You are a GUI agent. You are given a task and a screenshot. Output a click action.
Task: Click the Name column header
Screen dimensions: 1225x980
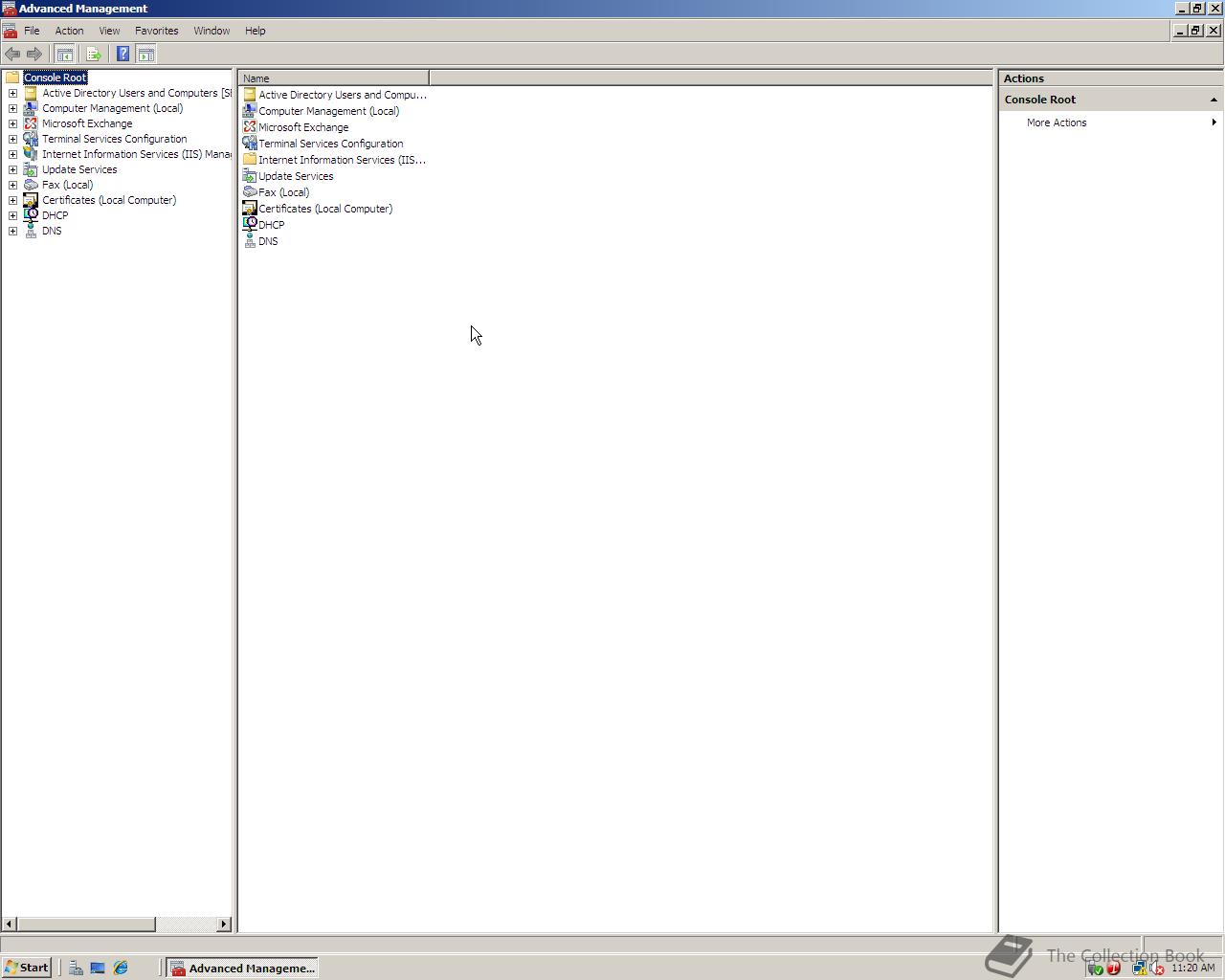(334, 78)
